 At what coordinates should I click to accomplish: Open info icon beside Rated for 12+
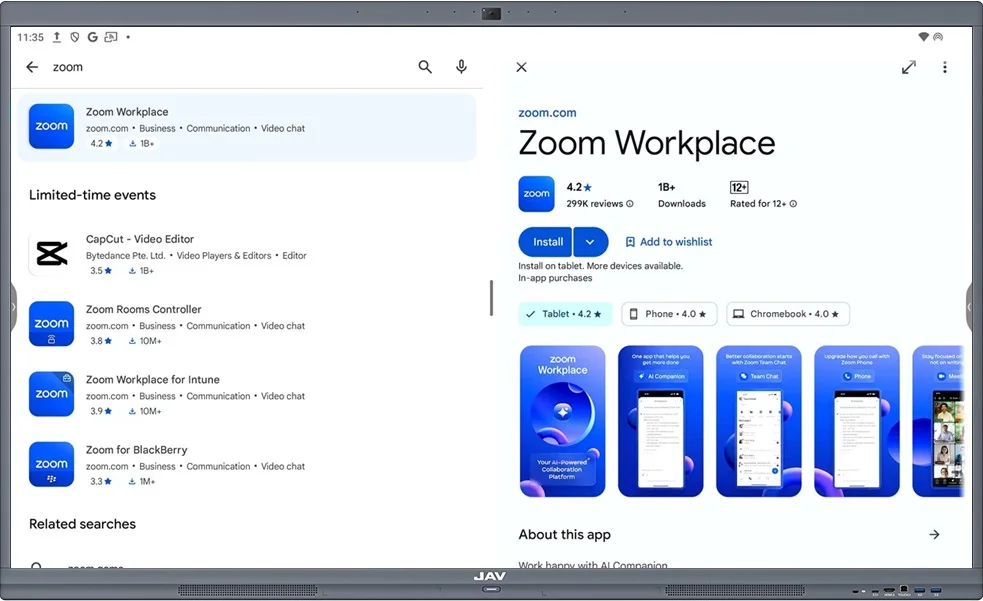793,203
